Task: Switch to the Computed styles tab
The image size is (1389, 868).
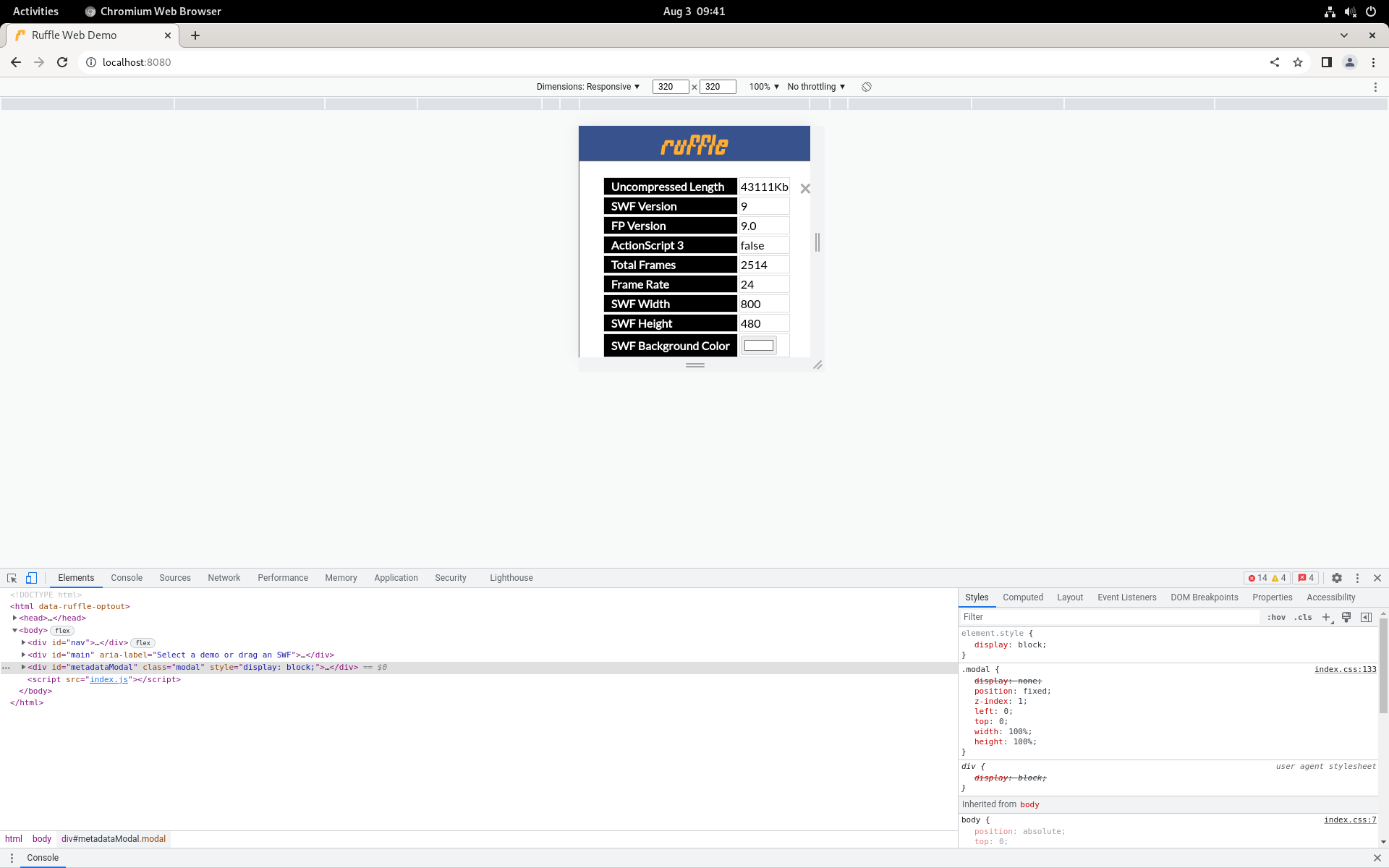Action: pos(1023,597)
